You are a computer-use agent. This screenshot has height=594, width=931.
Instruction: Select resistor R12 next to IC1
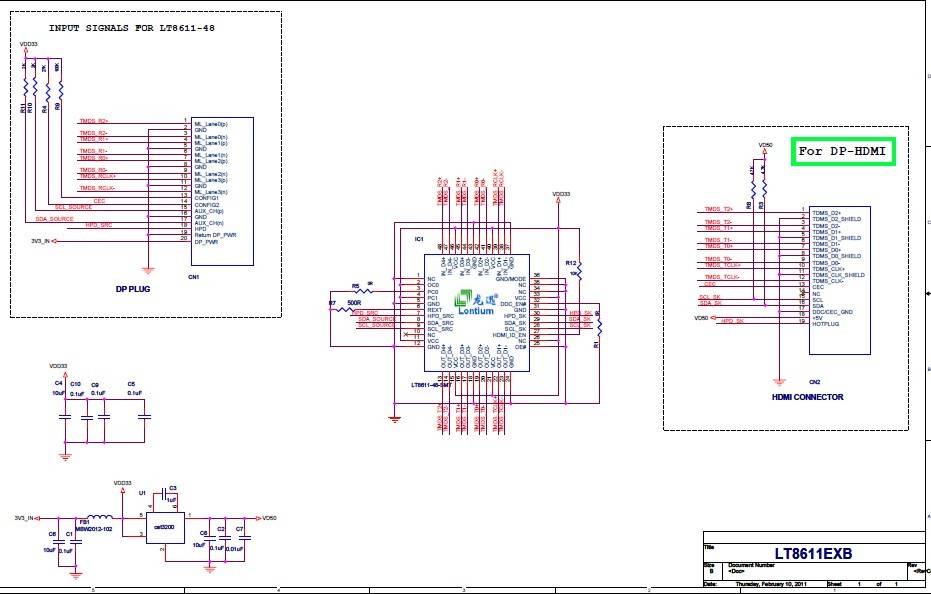pyautogui.click(x=579, y=269)
